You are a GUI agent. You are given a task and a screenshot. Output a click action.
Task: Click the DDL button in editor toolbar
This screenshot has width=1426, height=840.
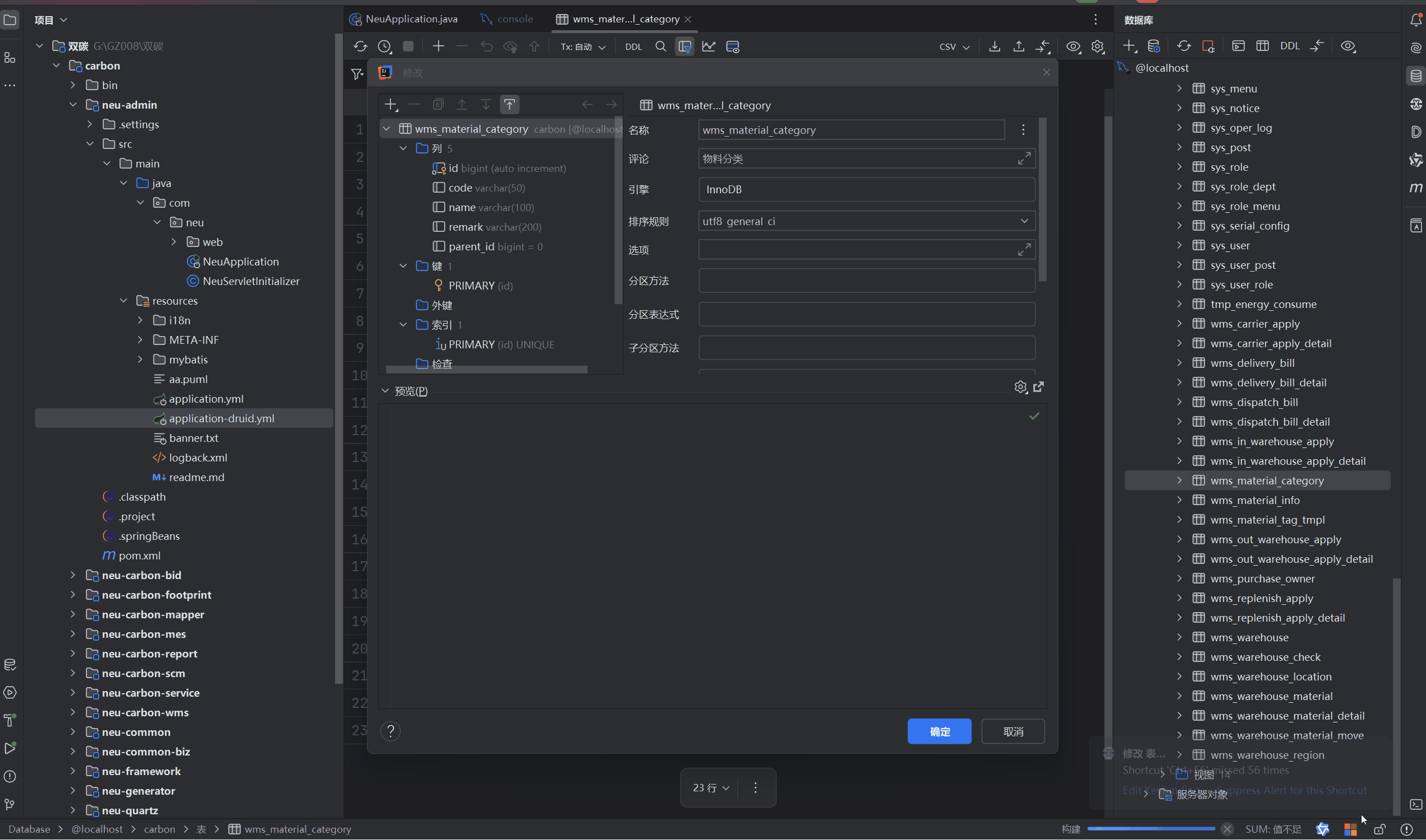633,46
